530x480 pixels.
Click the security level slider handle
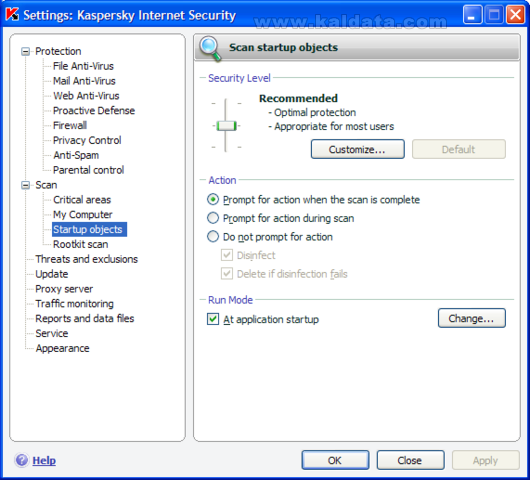point(226,126)
